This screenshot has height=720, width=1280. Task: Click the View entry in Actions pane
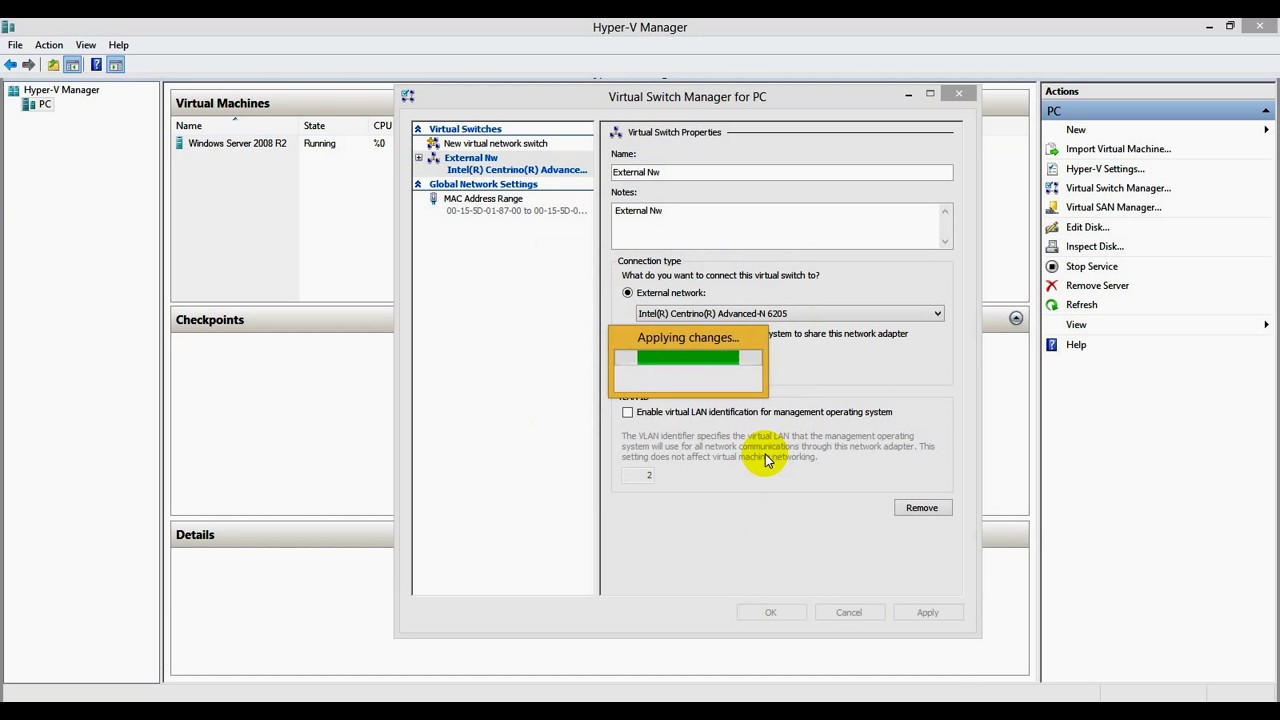click(x=1076, y=325)
